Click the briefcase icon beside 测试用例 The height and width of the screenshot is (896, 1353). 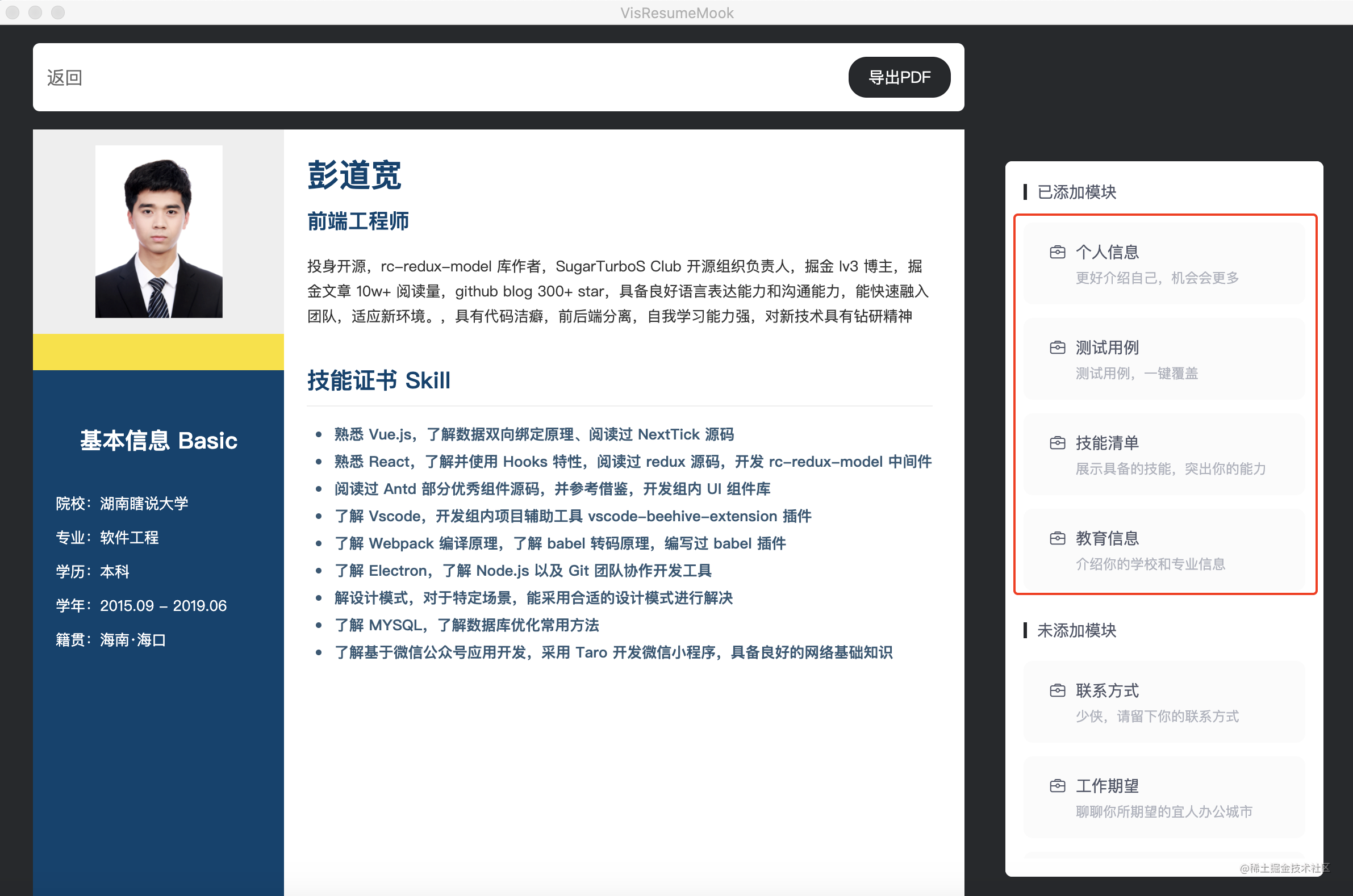coord(1057,347)
